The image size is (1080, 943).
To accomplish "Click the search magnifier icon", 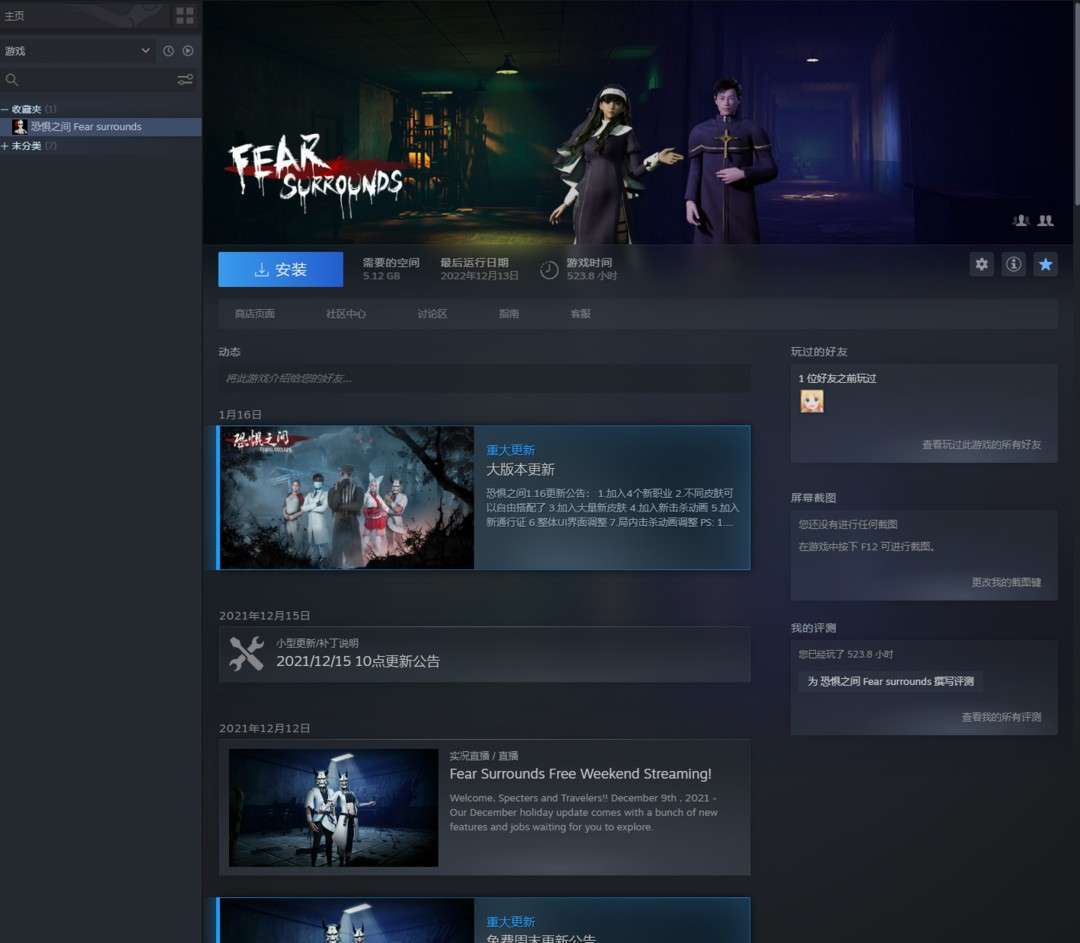I will pyautogui.click(x=12, y=80).
